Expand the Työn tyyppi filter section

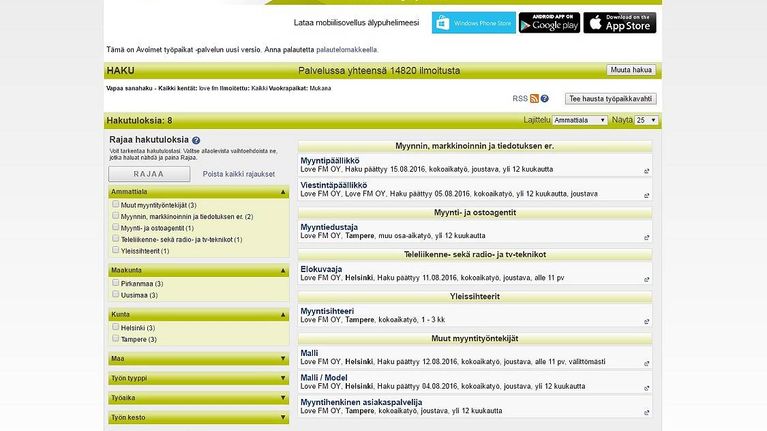(199, 378)
